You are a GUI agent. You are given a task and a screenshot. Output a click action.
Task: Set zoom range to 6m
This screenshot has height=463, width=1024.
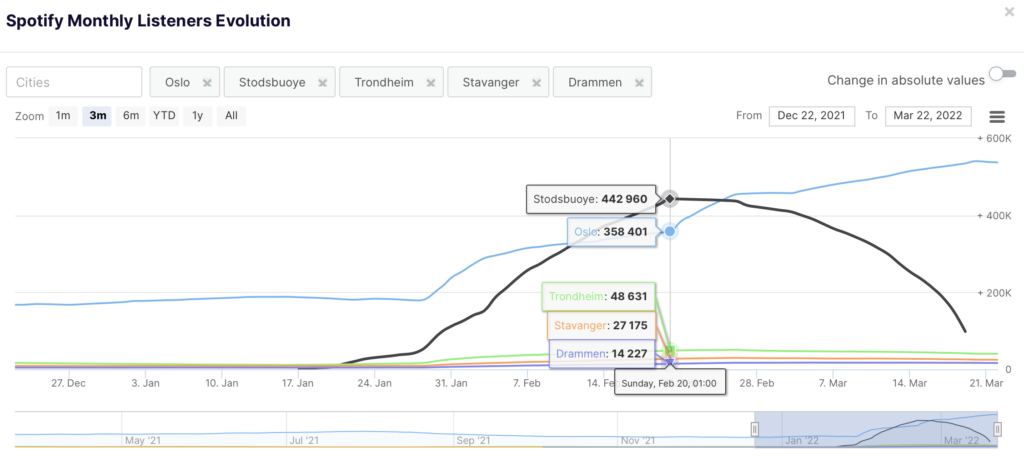pos(131,116)
